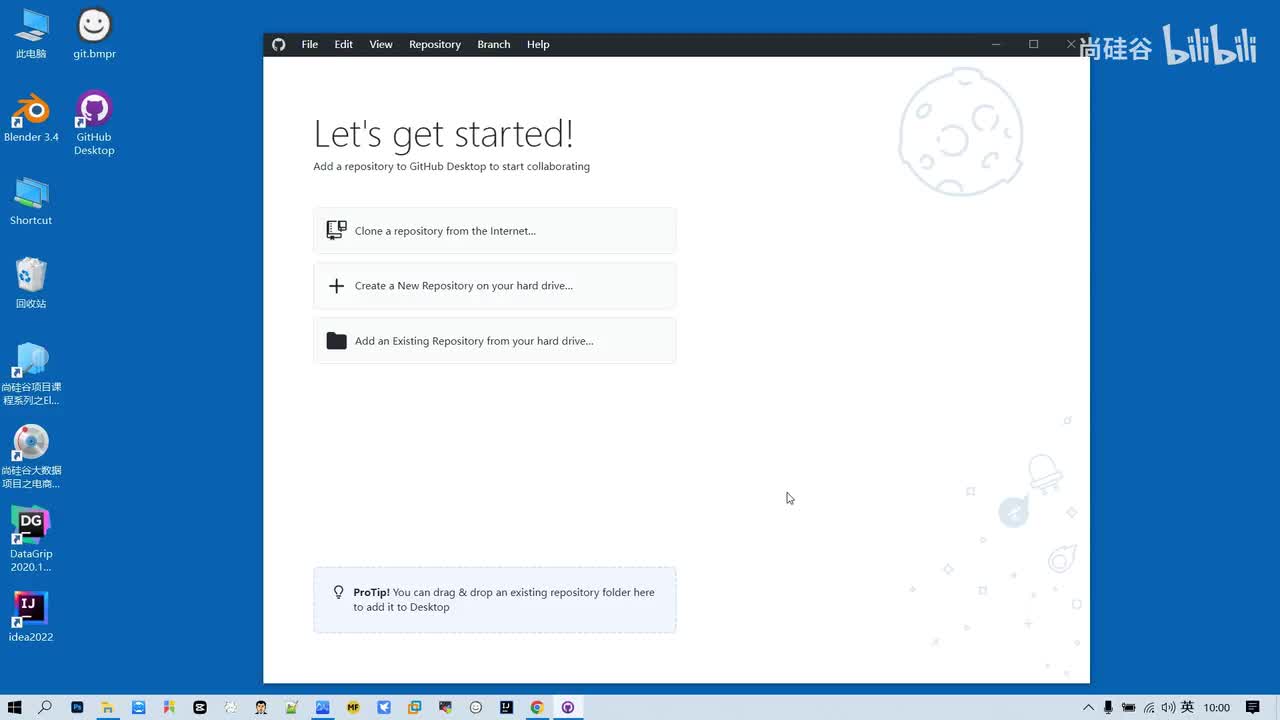Choose Create a New Repository on your hard drive
The height and width of the screenshot is (720, 1280).
point(495,286)
